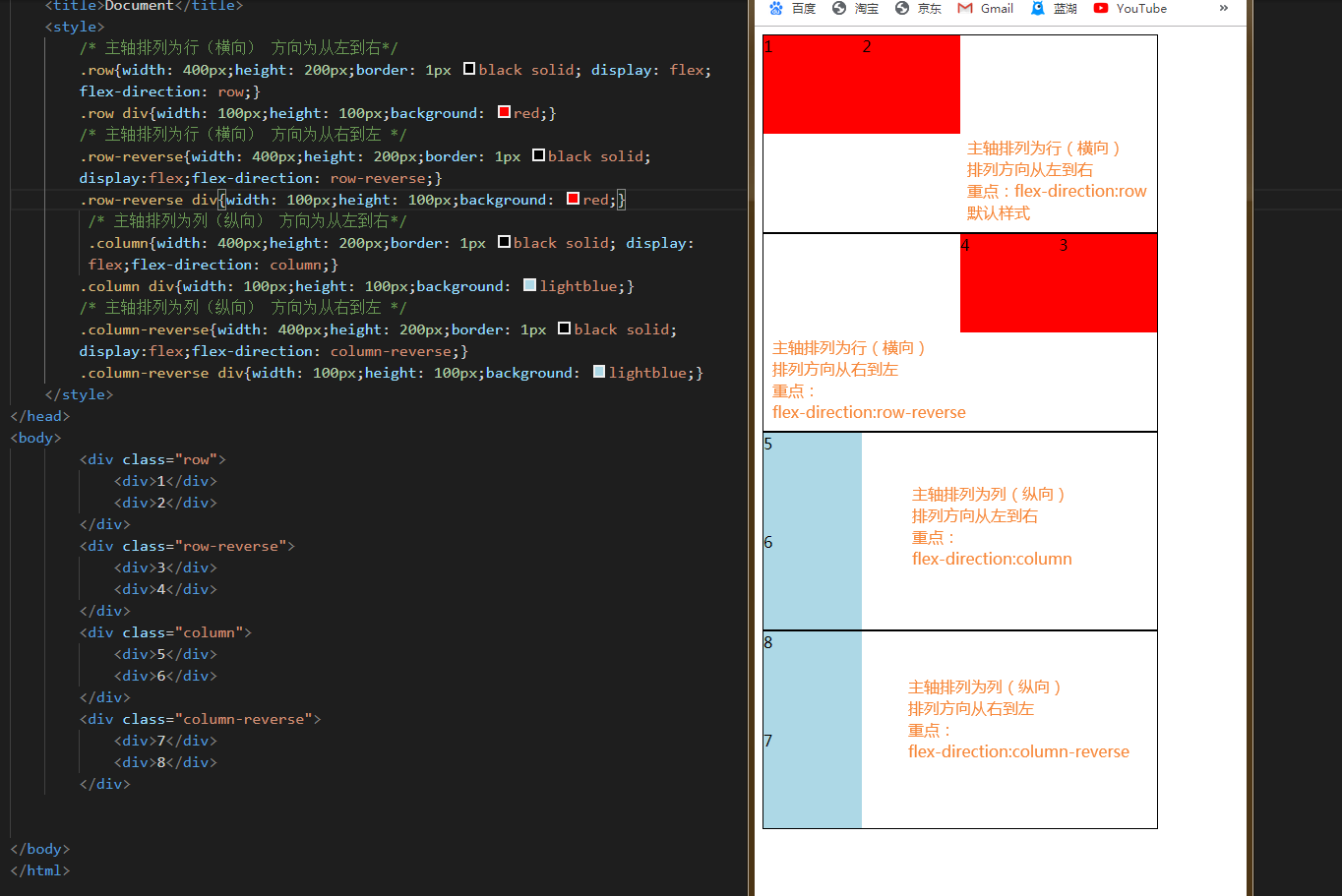
Task: Click the closing </html> tag line
Action: (x=40, y=870)
